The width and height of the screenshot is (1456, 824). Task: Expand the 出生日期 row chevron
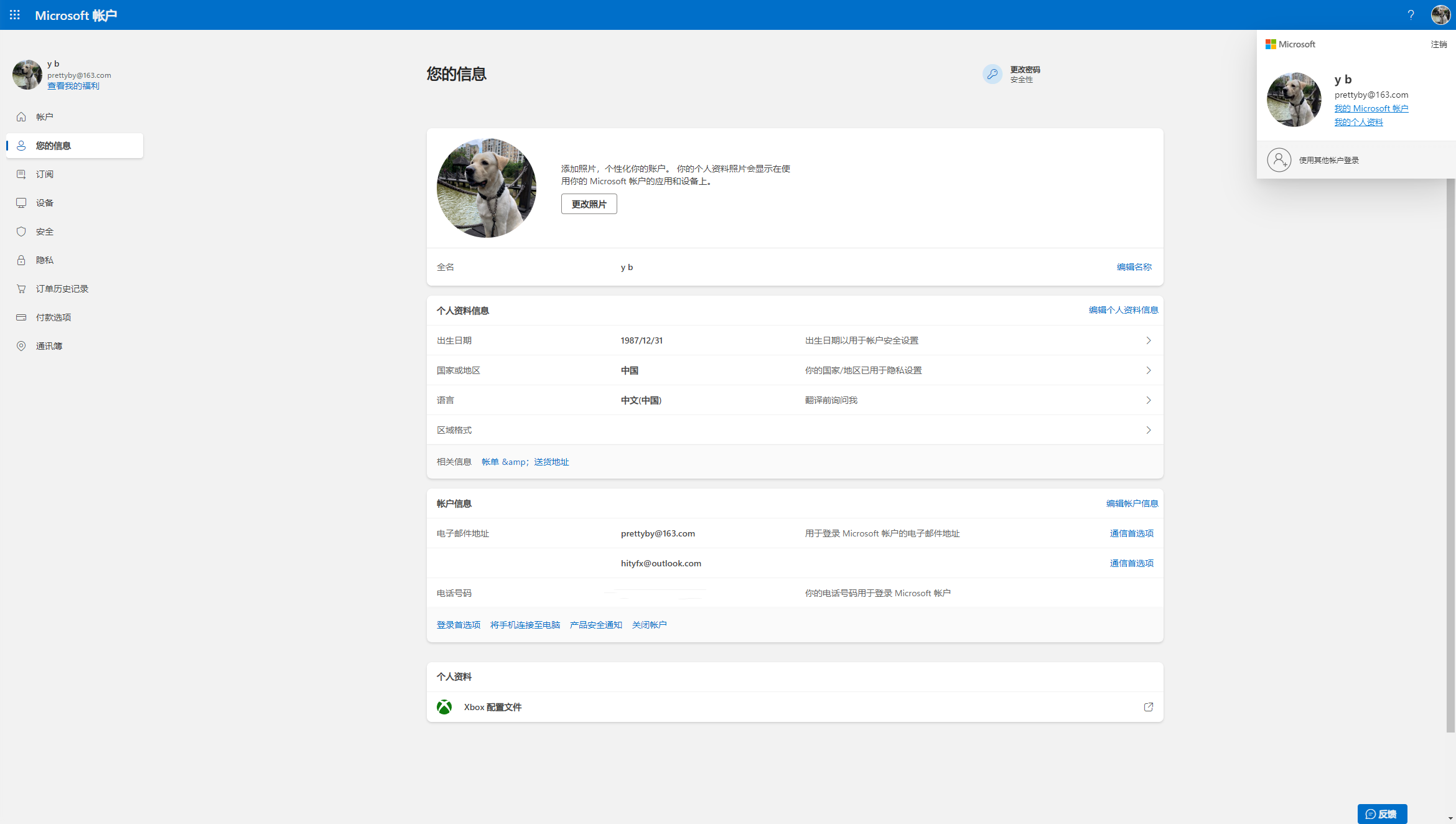click(x=1148, y=340)
